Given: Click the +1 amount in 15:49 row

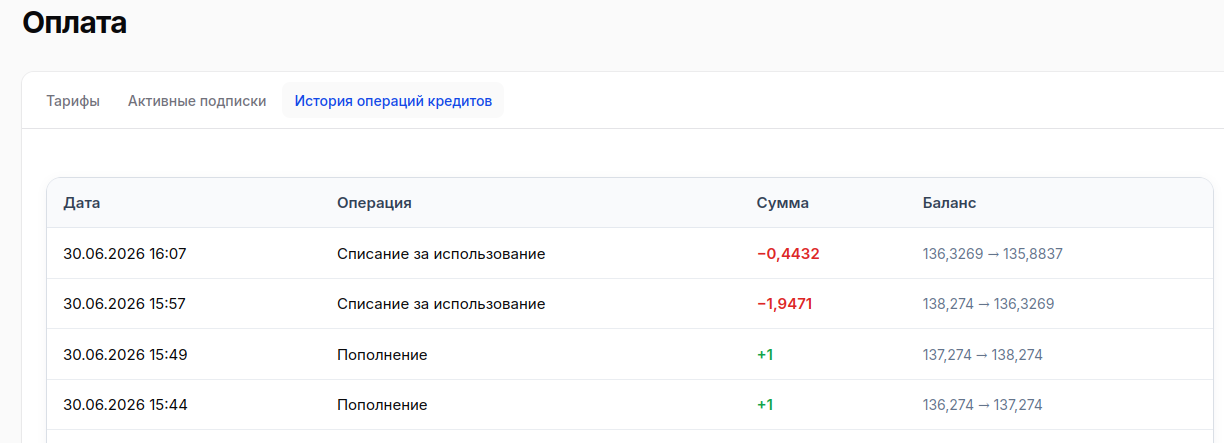Looking at the screenshot, I should click(x=765, y=355).
